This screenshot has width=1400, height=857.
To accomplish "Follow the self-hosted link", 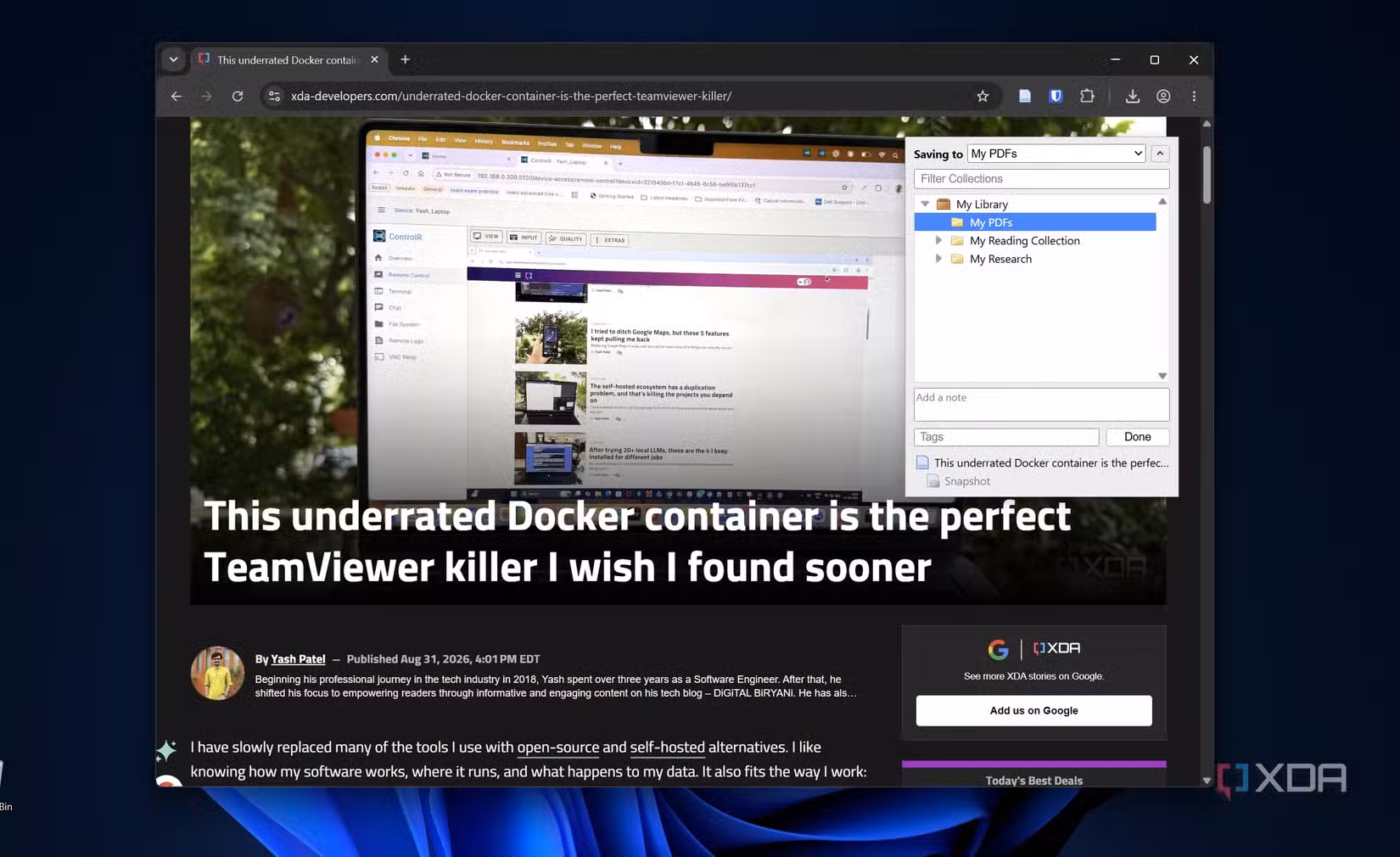I will click(667, 748).
